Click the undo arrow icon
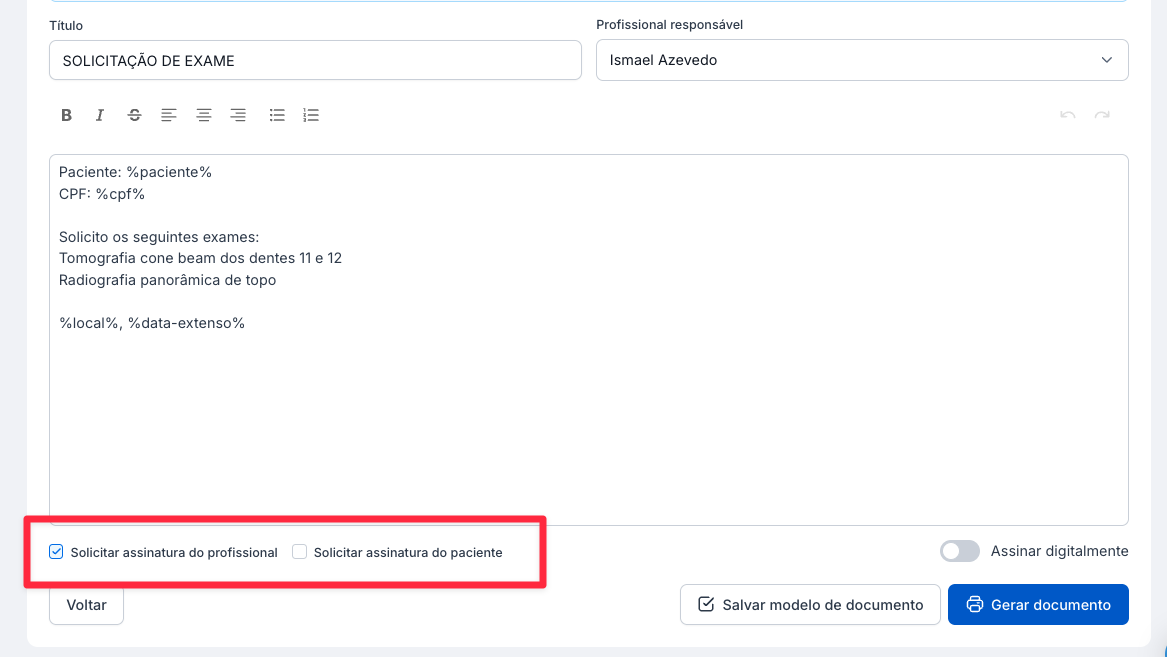Screen dimensions: 1167x657 pos(1068,115)
